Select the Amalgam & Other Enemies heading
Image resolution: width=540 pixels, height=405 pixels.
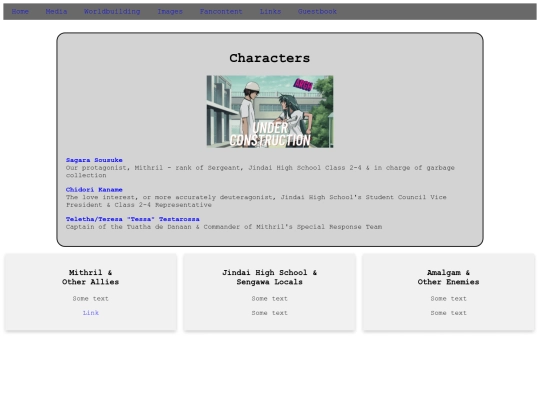[x=448, y=277]
